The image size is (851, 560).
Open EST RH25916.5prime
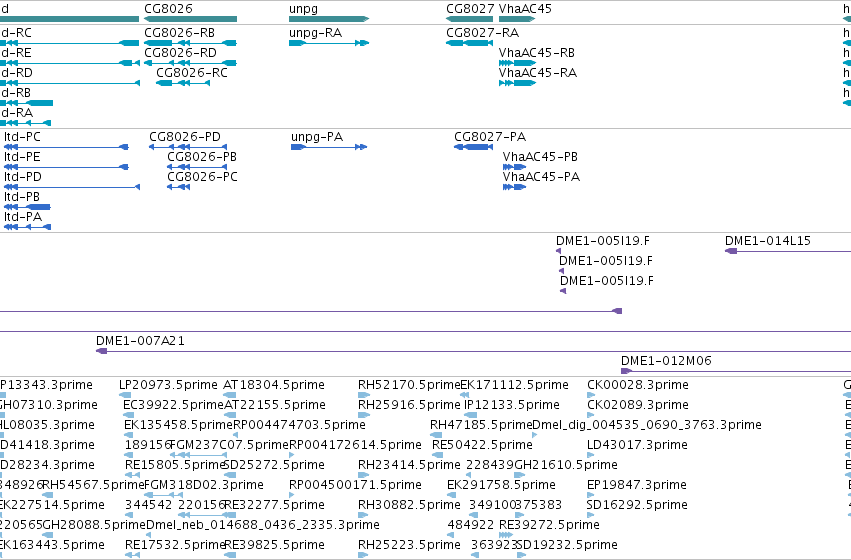coord(409,405)
